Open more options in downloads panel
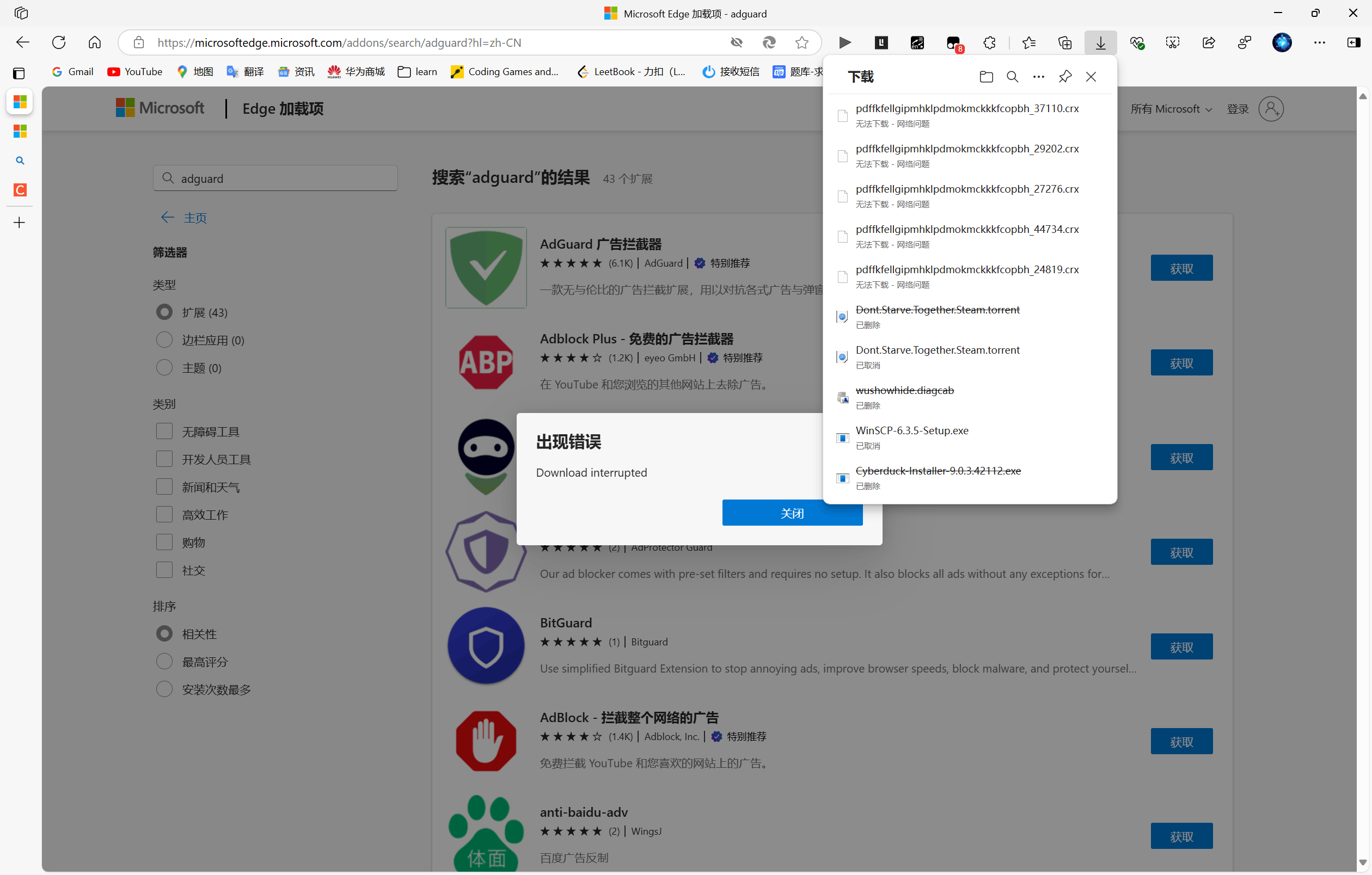This screenshot has width=1372, height=875. (x=1039, y=77)
